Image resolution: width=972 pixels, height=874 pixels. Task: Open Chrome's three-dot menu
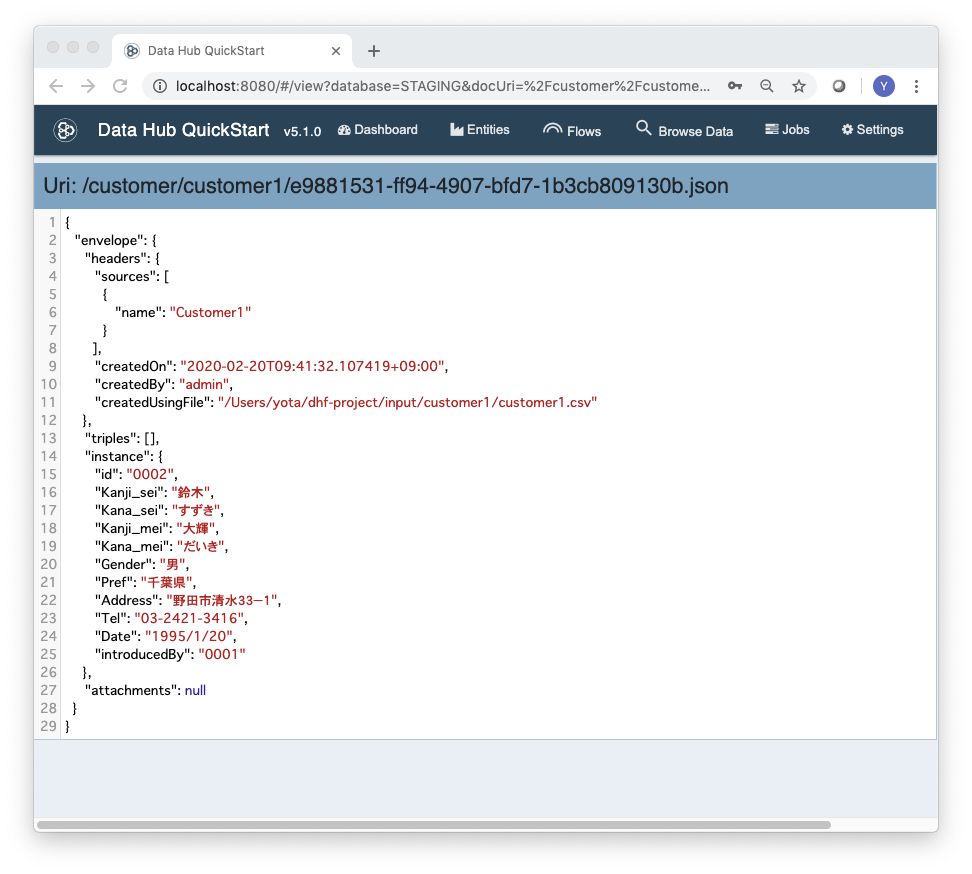pos(916,86)
